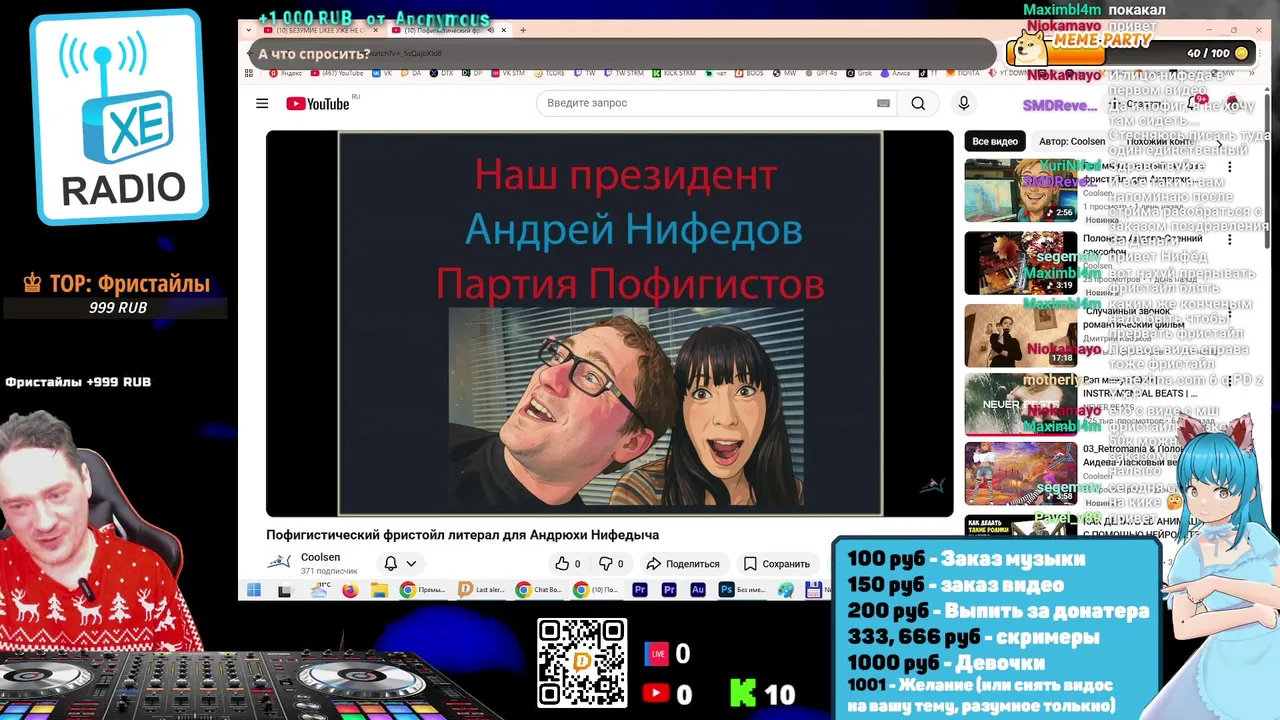Open the TW Twitch bookmark

click(x=585, y=73)
